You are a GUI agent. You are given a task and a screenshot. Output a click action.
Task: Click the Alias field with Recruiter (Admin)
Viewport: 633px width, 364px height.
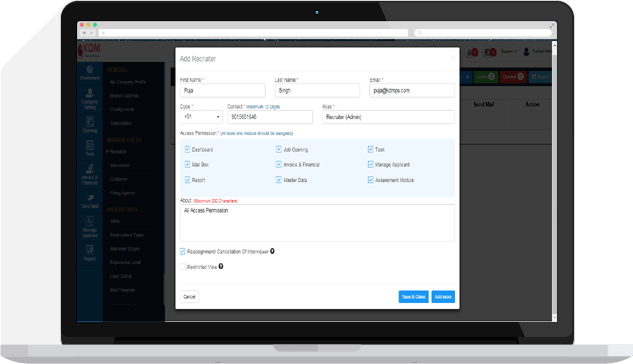click(x=388, y=117)
